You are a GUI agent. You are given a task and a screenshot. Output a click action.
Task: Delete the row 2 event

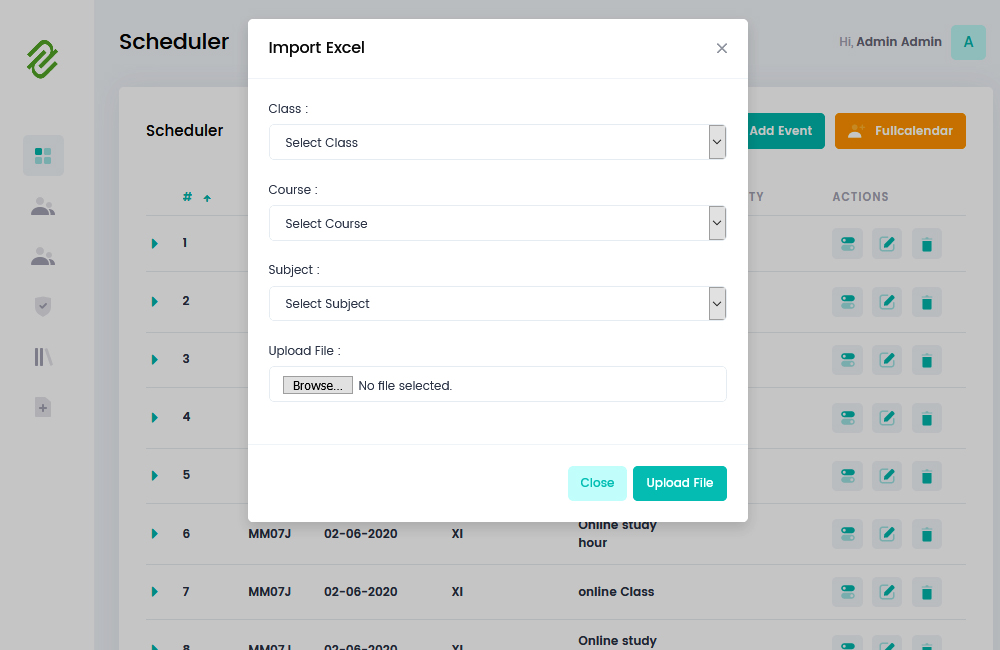[x=927, y=302]
